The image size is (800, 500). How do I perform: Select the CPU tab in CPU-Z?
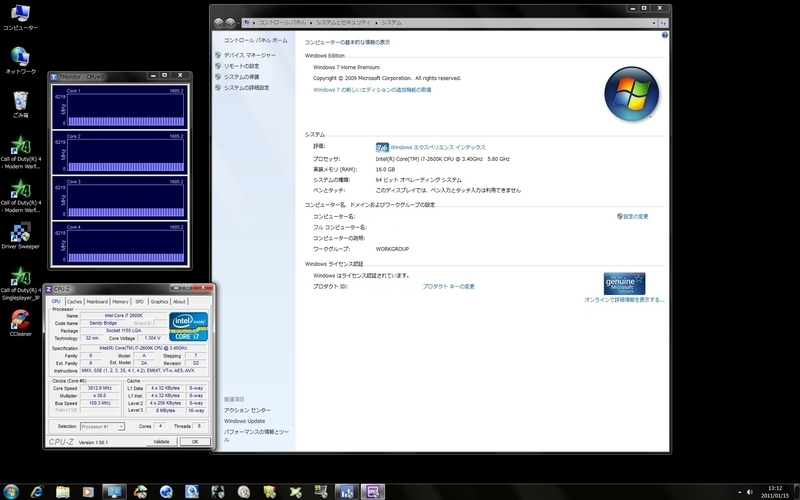56,302
